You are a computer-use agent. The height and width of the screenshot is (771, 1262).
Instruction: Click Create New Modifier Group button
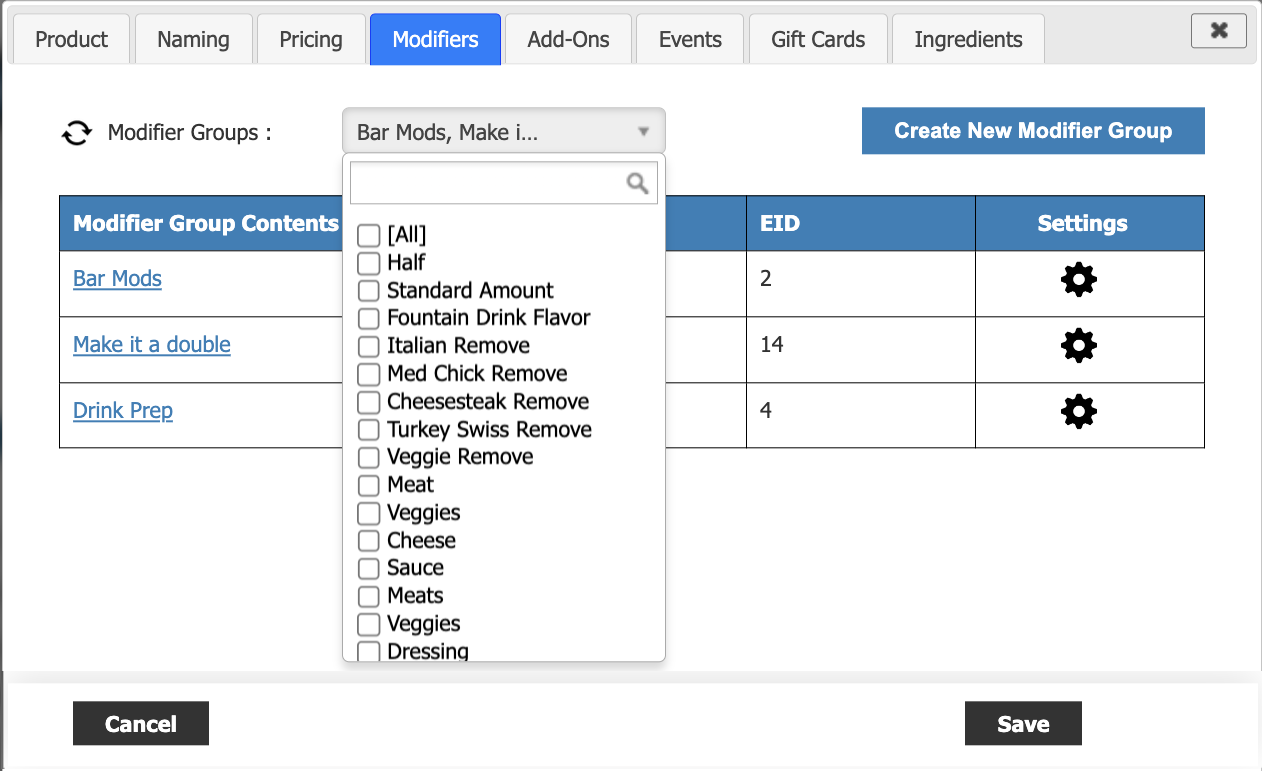point(1033,131)
